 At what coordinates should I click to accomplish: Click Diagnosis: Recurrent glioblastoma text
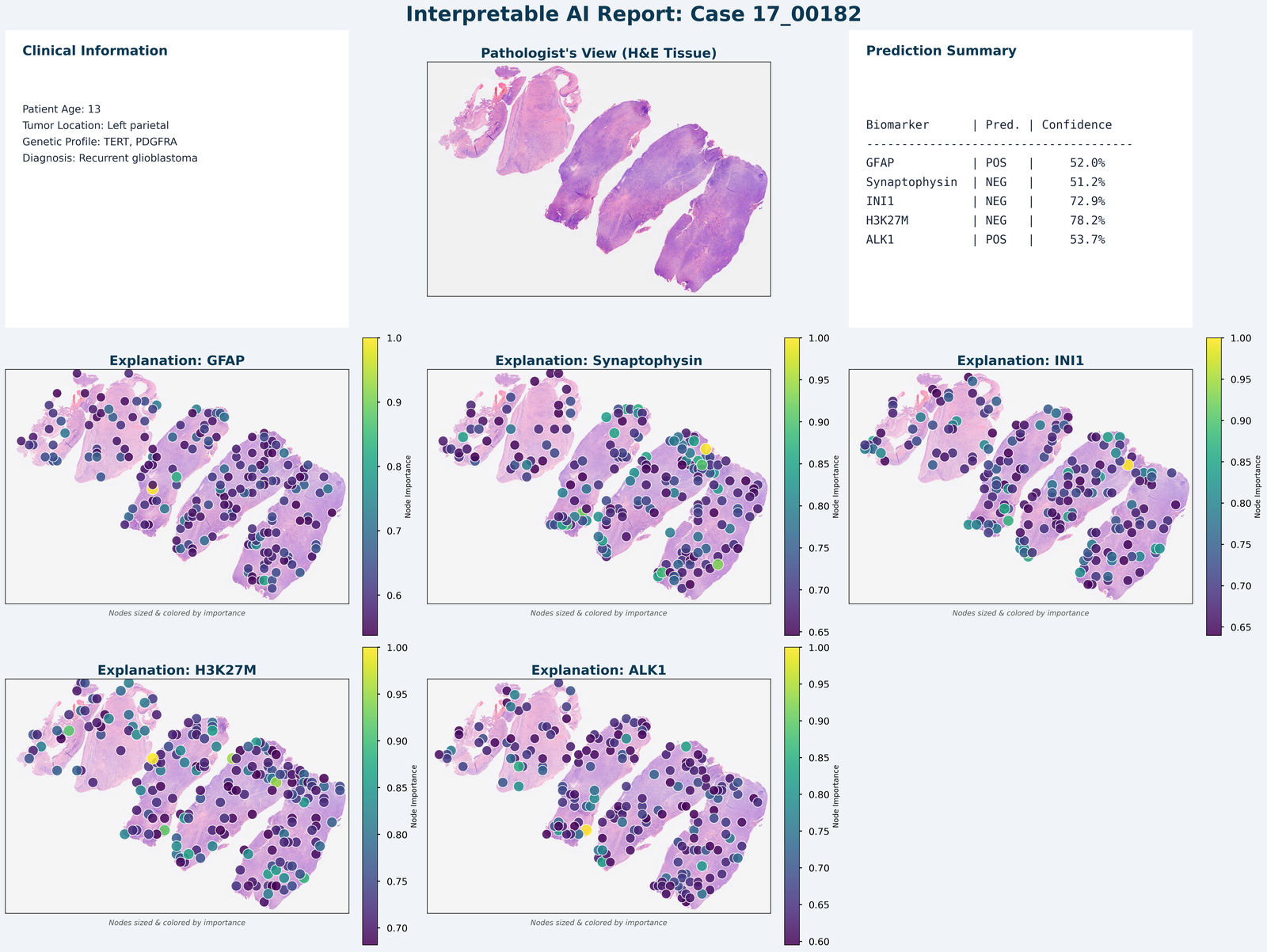(x=110, y=158)
